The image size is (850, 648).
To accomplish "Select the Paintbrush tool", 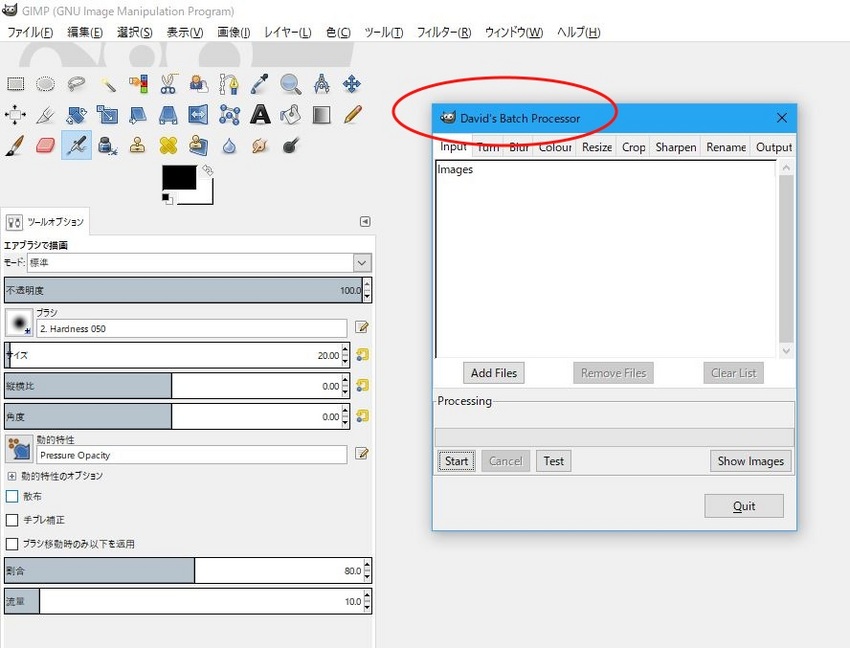I will (x=15, y=145).
